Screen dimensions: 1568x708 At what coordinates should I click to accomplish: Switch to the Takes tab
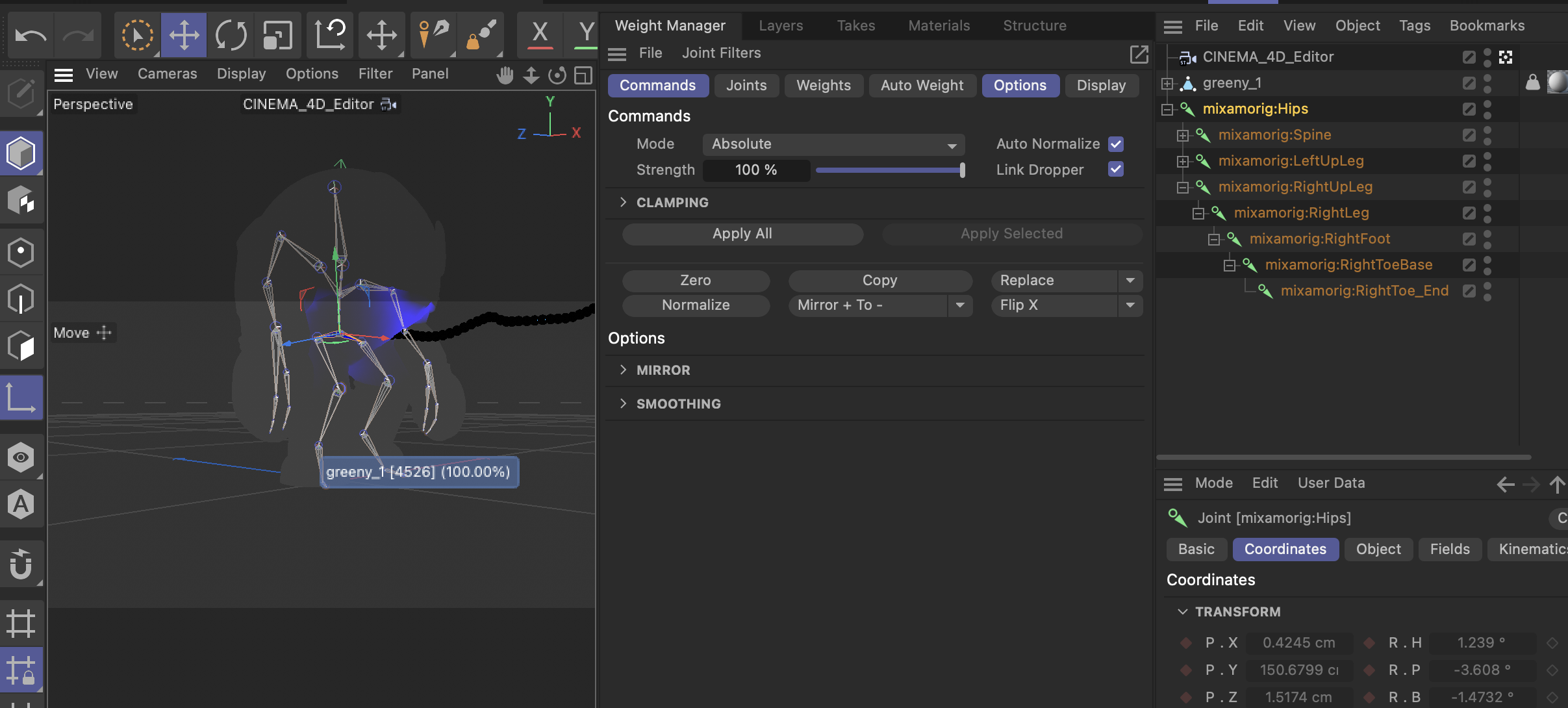(855, 26)
